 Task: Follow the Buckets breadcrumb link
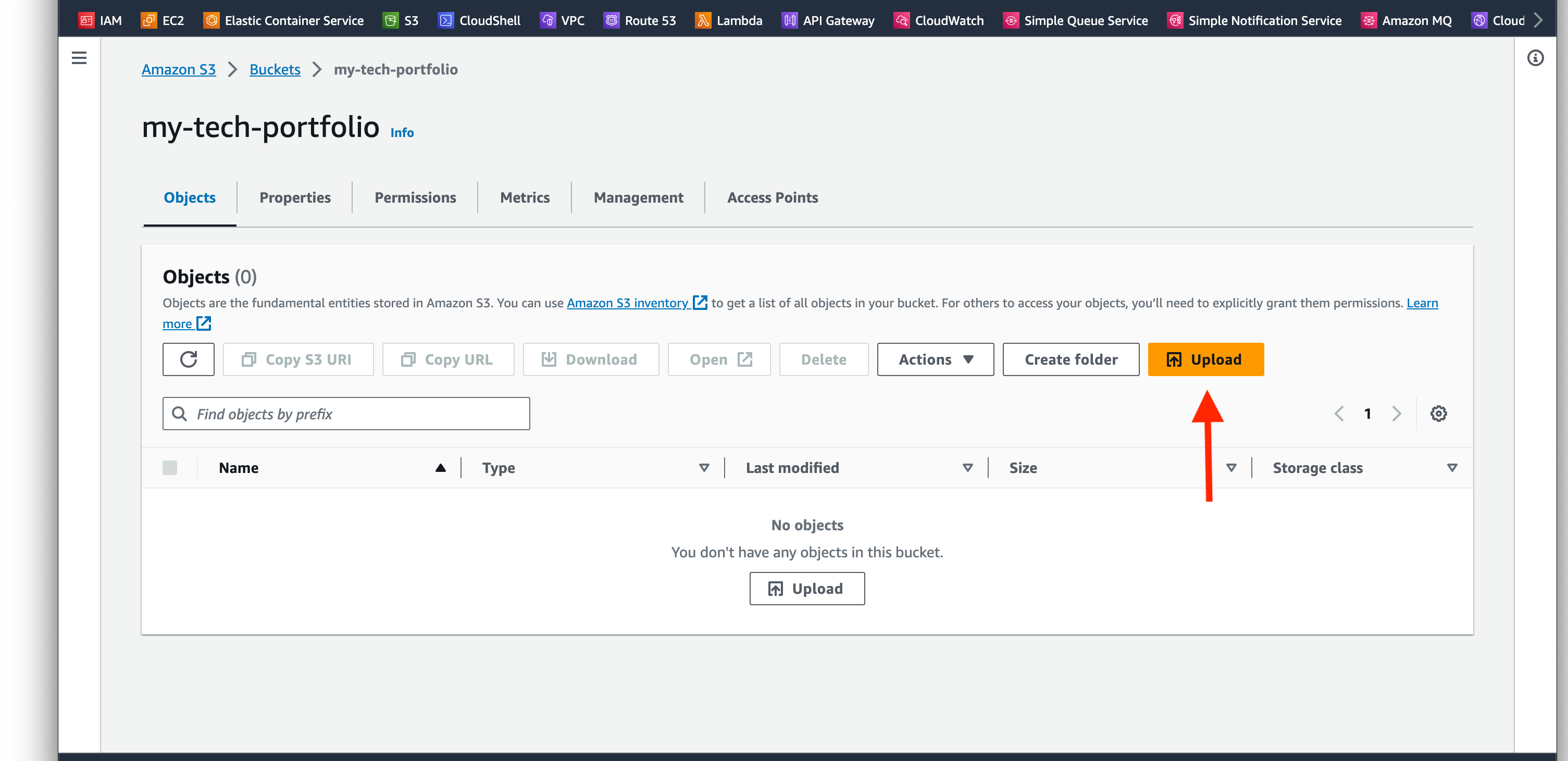click(275, 69)
